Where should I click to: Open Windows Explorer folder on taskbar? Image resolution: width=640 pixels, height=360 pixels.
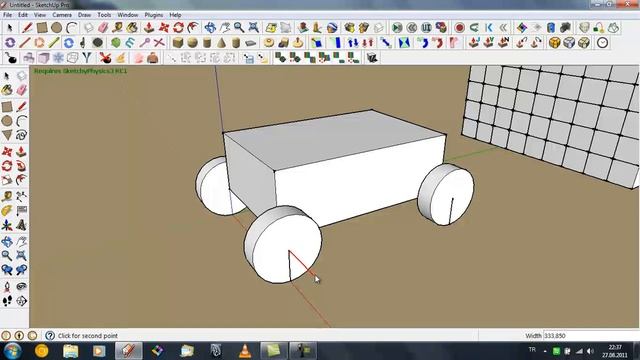click(70, 351)
